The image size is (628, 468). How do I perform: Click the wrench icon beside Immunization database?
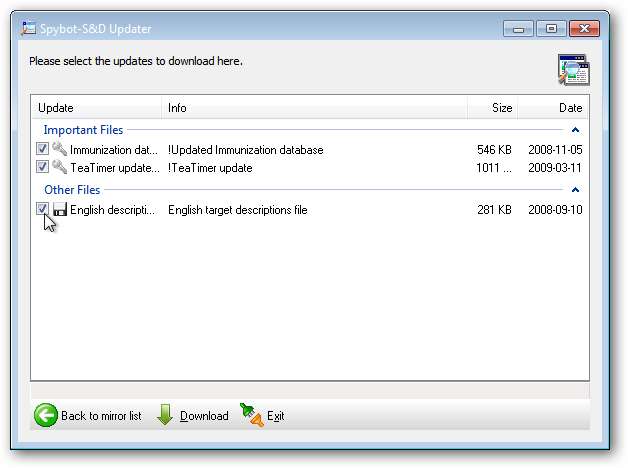[60, 149]
